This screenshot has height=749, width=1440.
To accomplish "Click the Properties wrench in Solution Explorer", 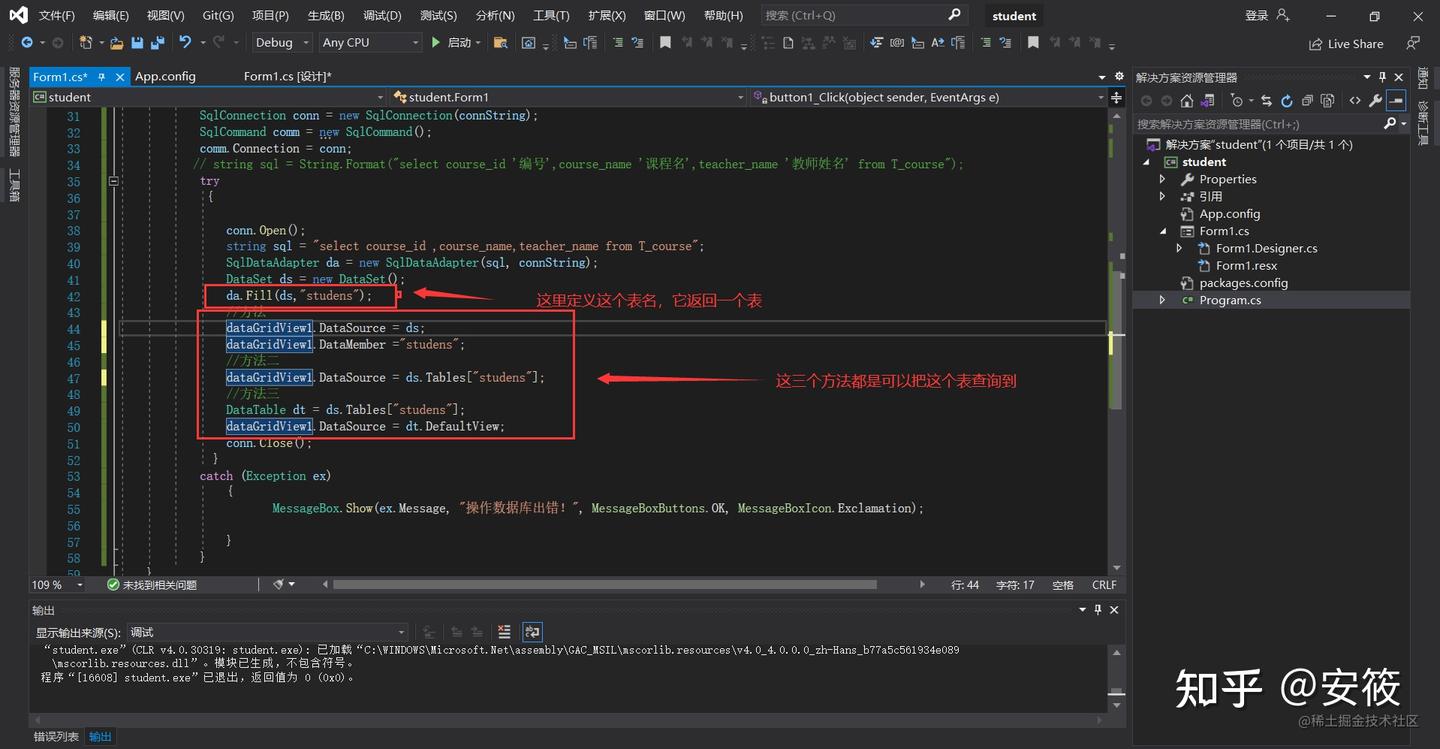I will [1375, 101].
